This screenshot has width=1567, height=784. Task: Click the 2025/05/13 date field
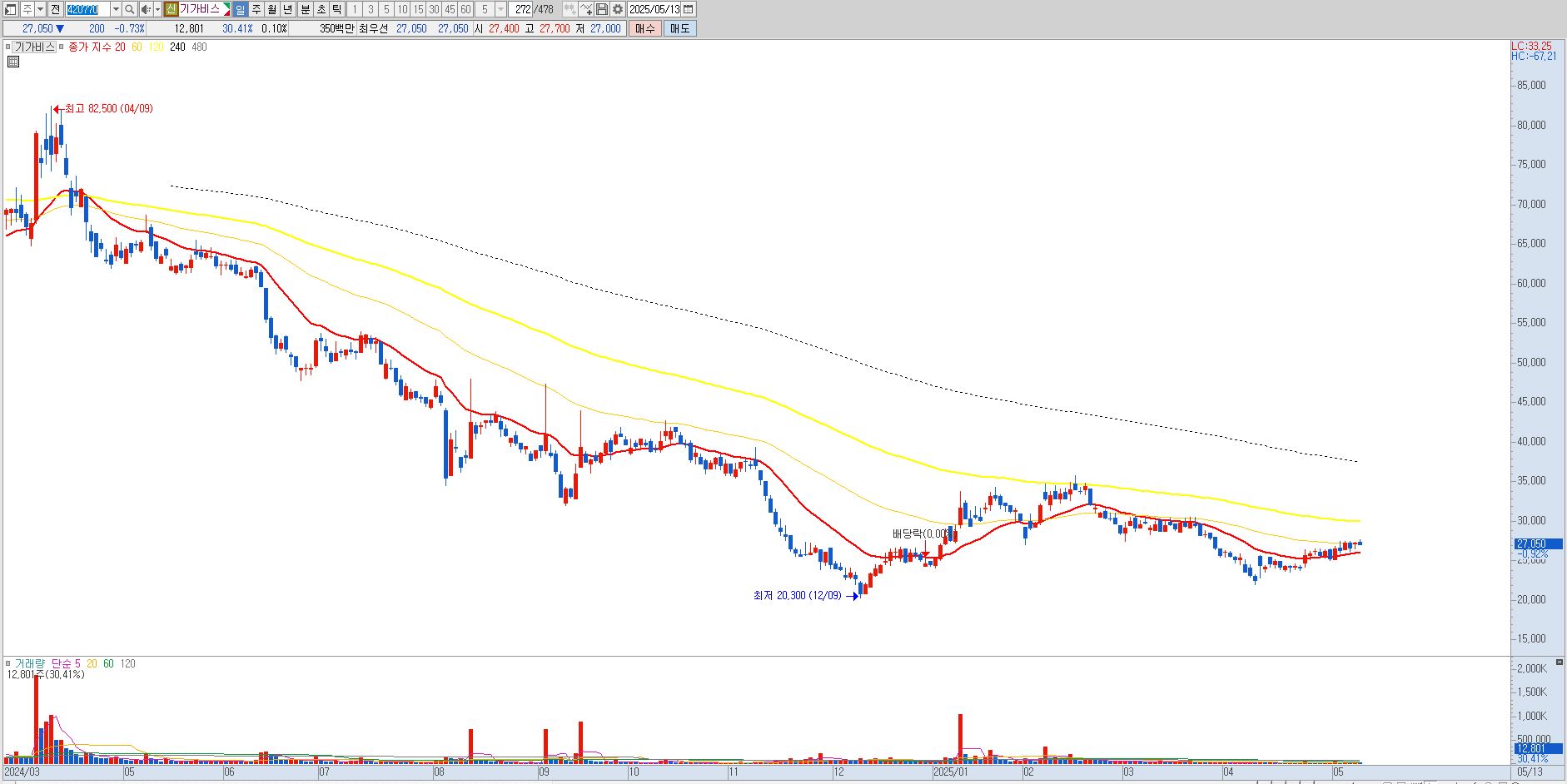654,9
